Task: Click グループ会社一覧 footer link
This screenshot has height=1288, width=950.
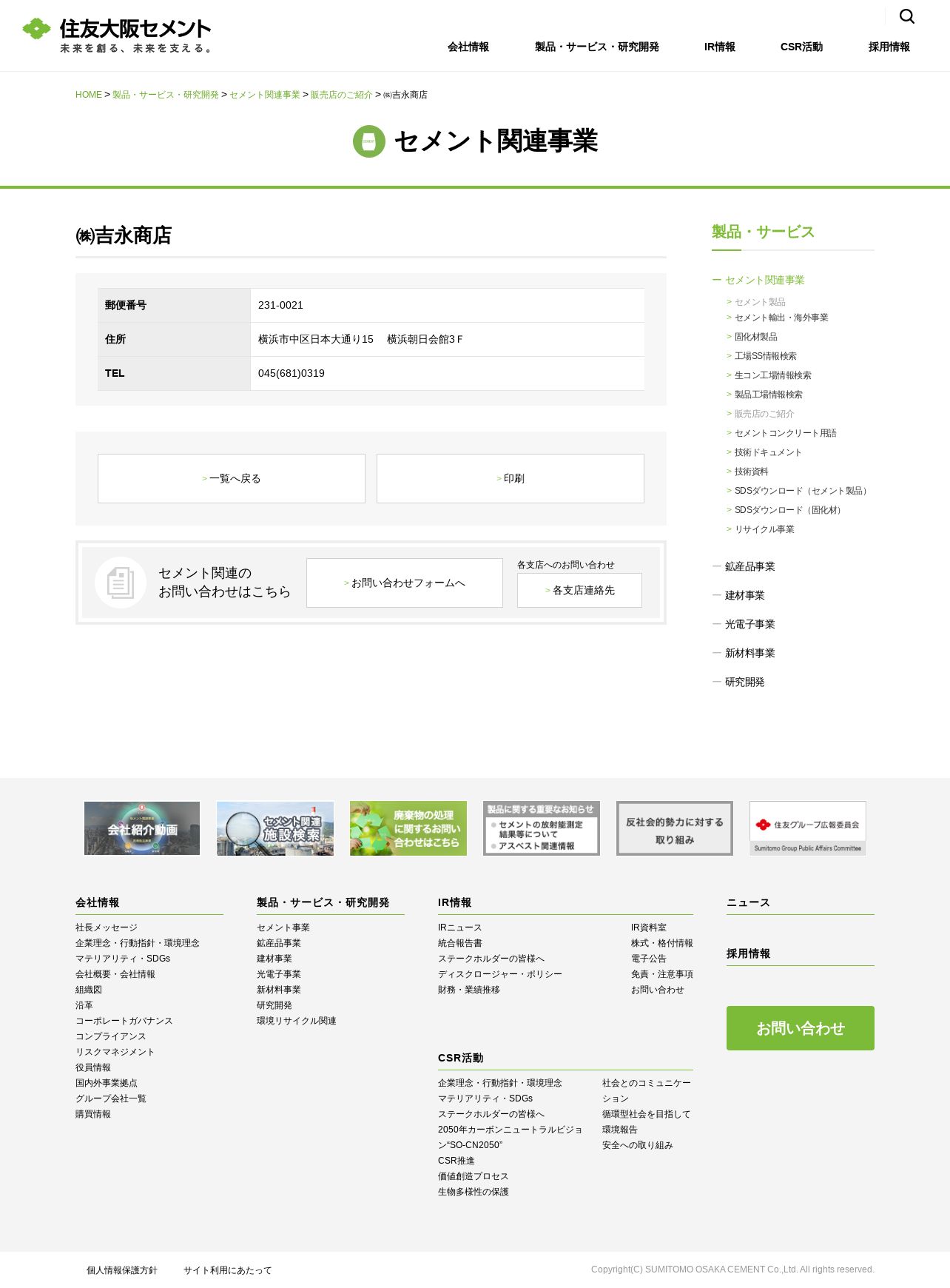Action: click(x=111, y=1099)
